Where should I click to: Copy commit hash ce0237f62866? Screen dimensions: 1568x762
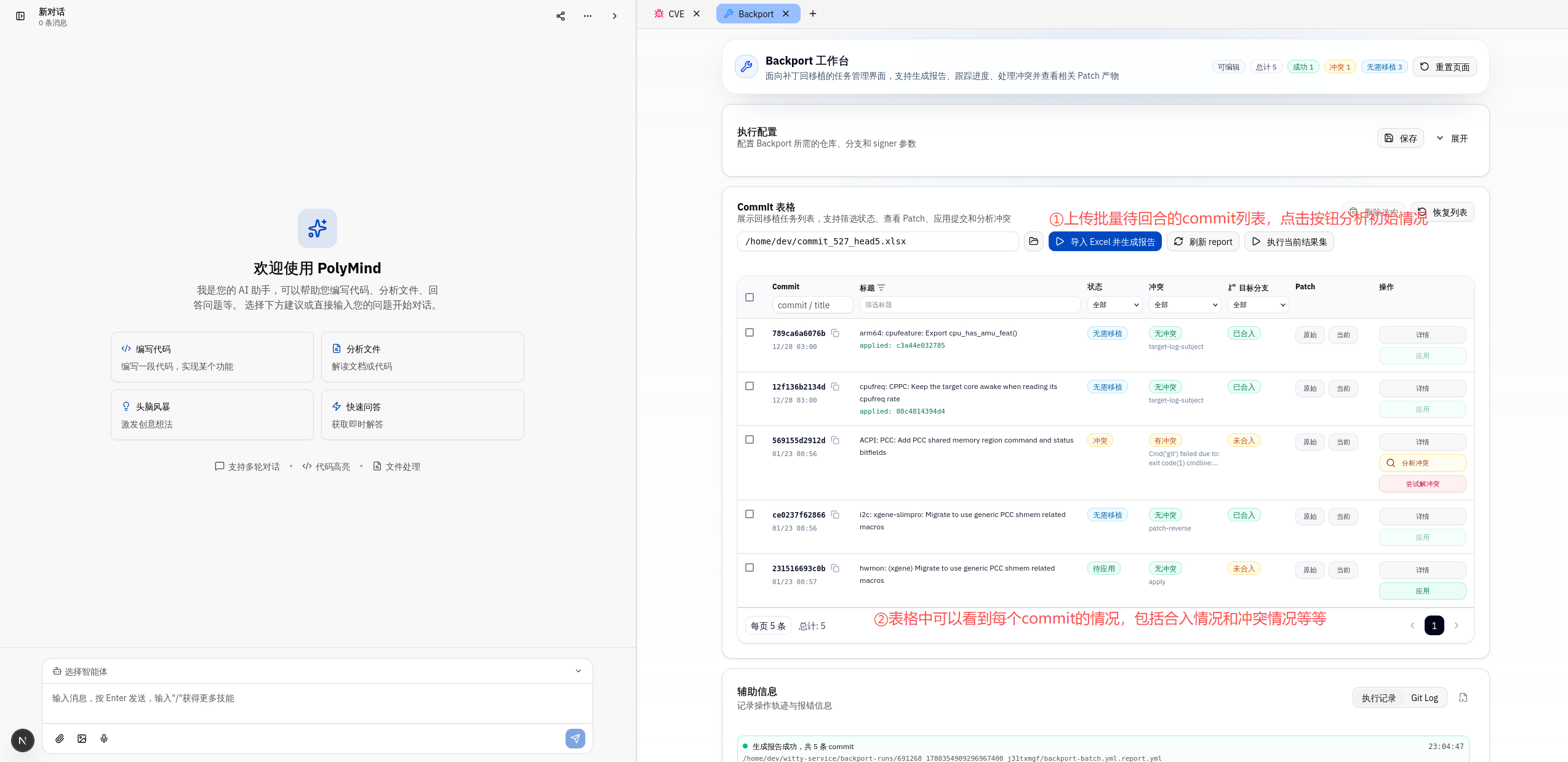click(835, 515)
